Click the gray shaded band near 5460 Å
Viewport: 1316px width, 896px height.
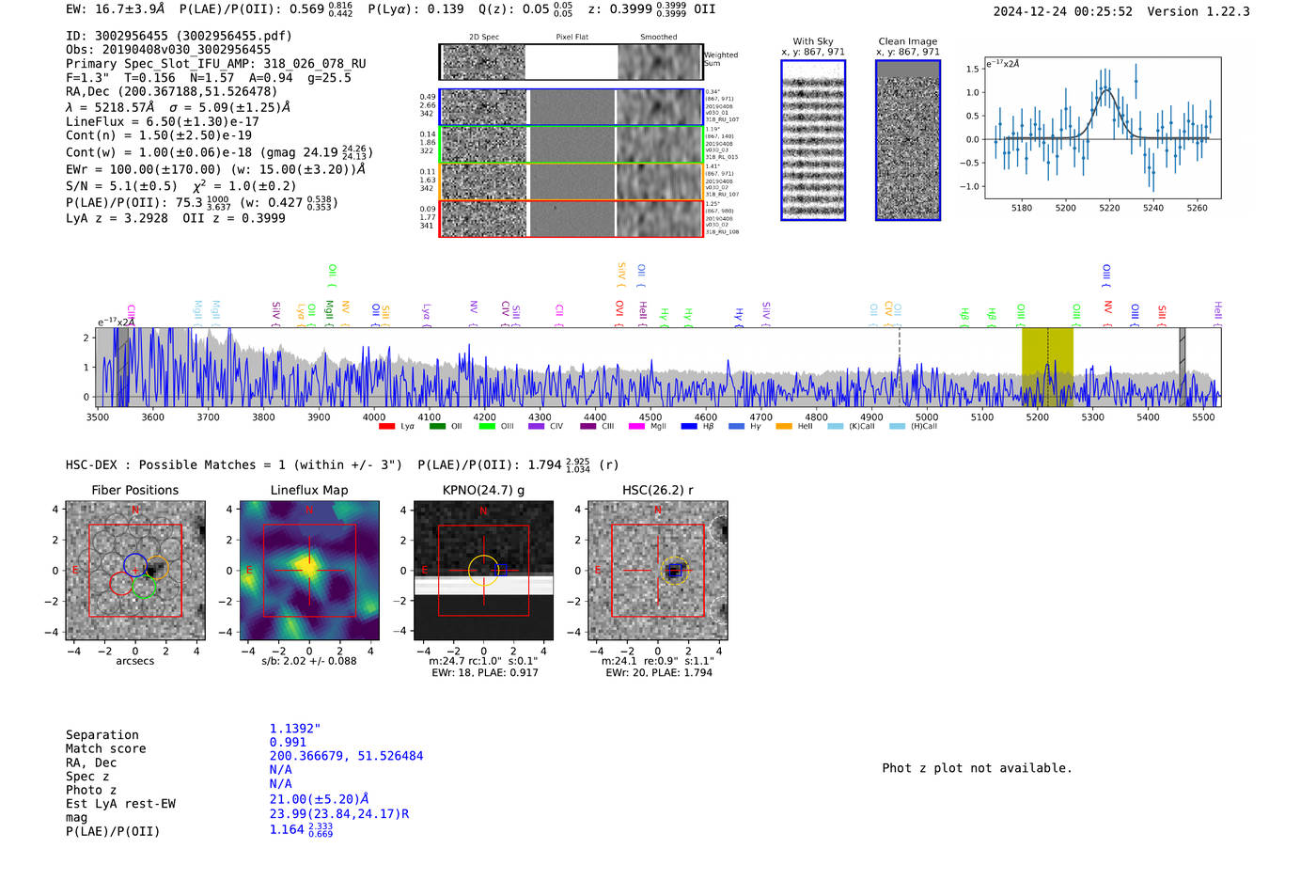[x=1183, y=367]
